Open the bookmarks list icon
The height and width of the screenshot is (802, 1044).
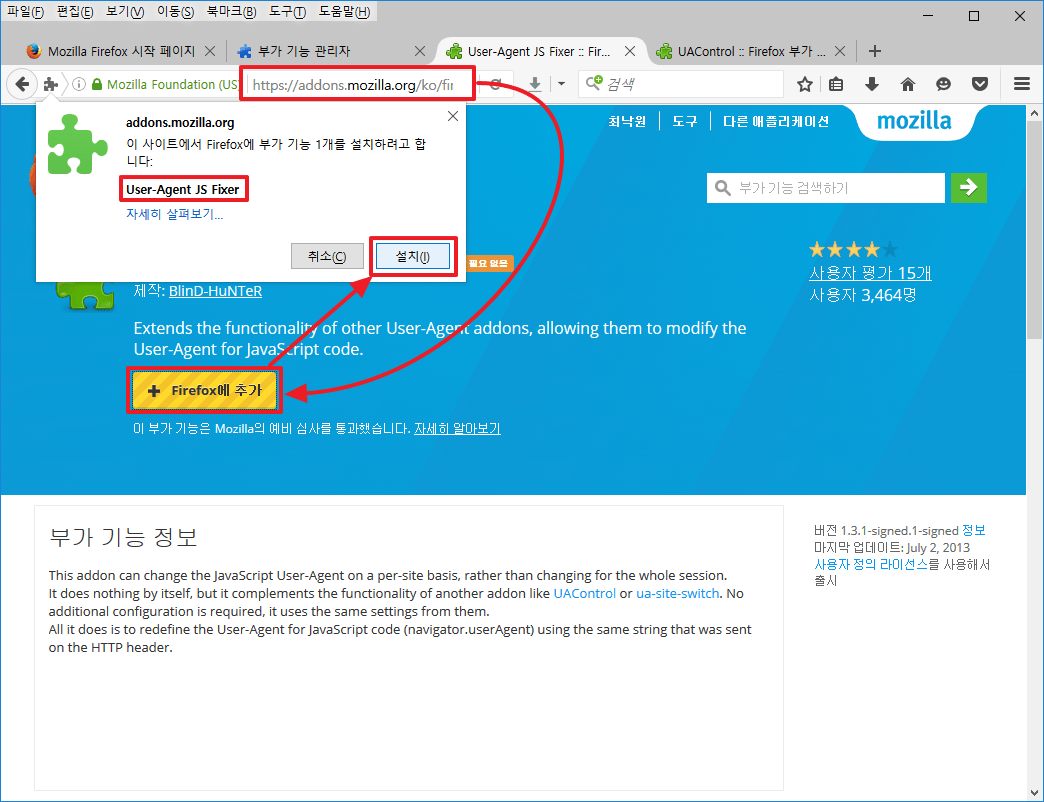pyautogui.click(x=837, y=85)
